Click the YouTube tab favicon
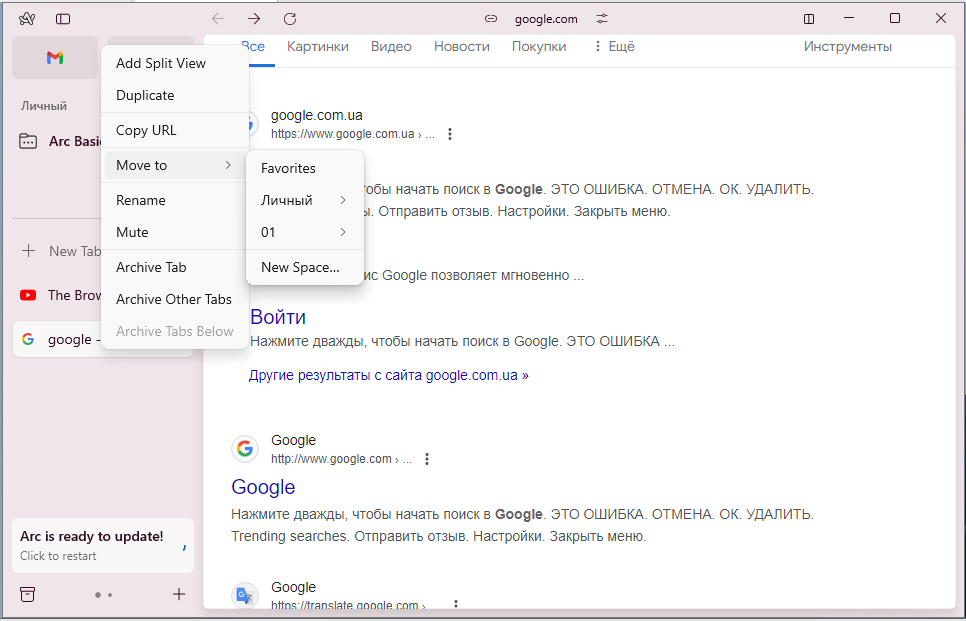Viewport: 966px width, 621px height. pos(28,295)
